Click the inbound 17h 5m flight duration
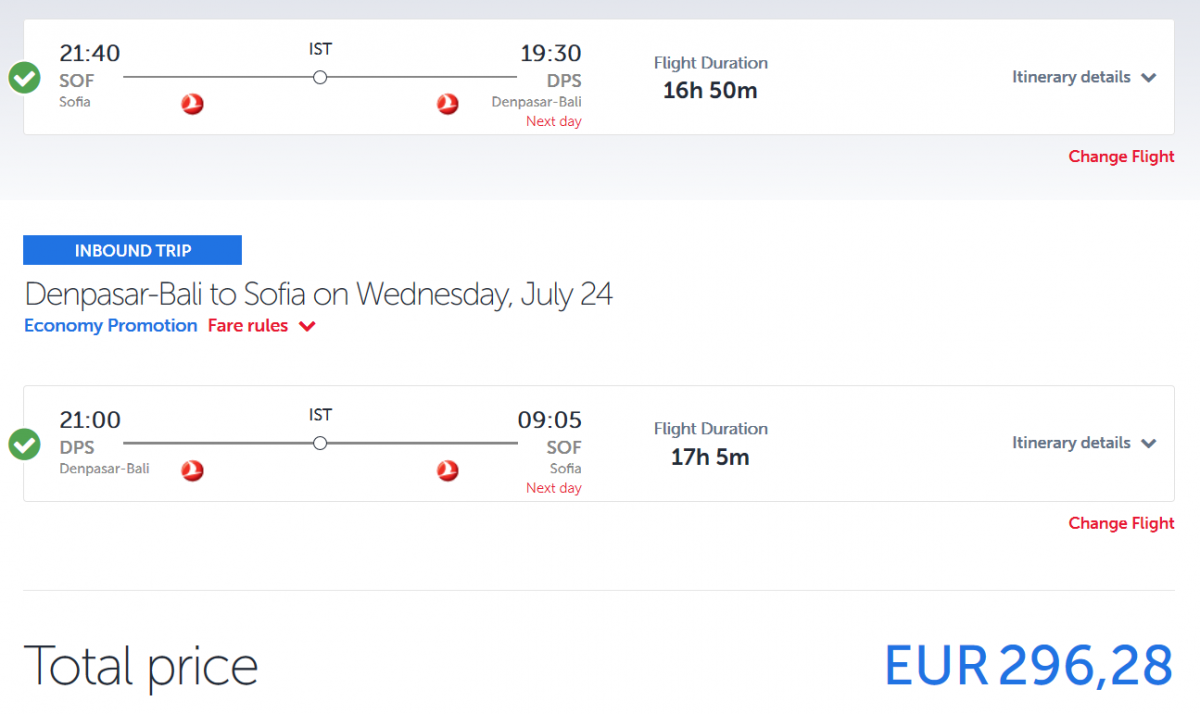Viewport: 1200px width, 714px height. [x=710, y=457]
